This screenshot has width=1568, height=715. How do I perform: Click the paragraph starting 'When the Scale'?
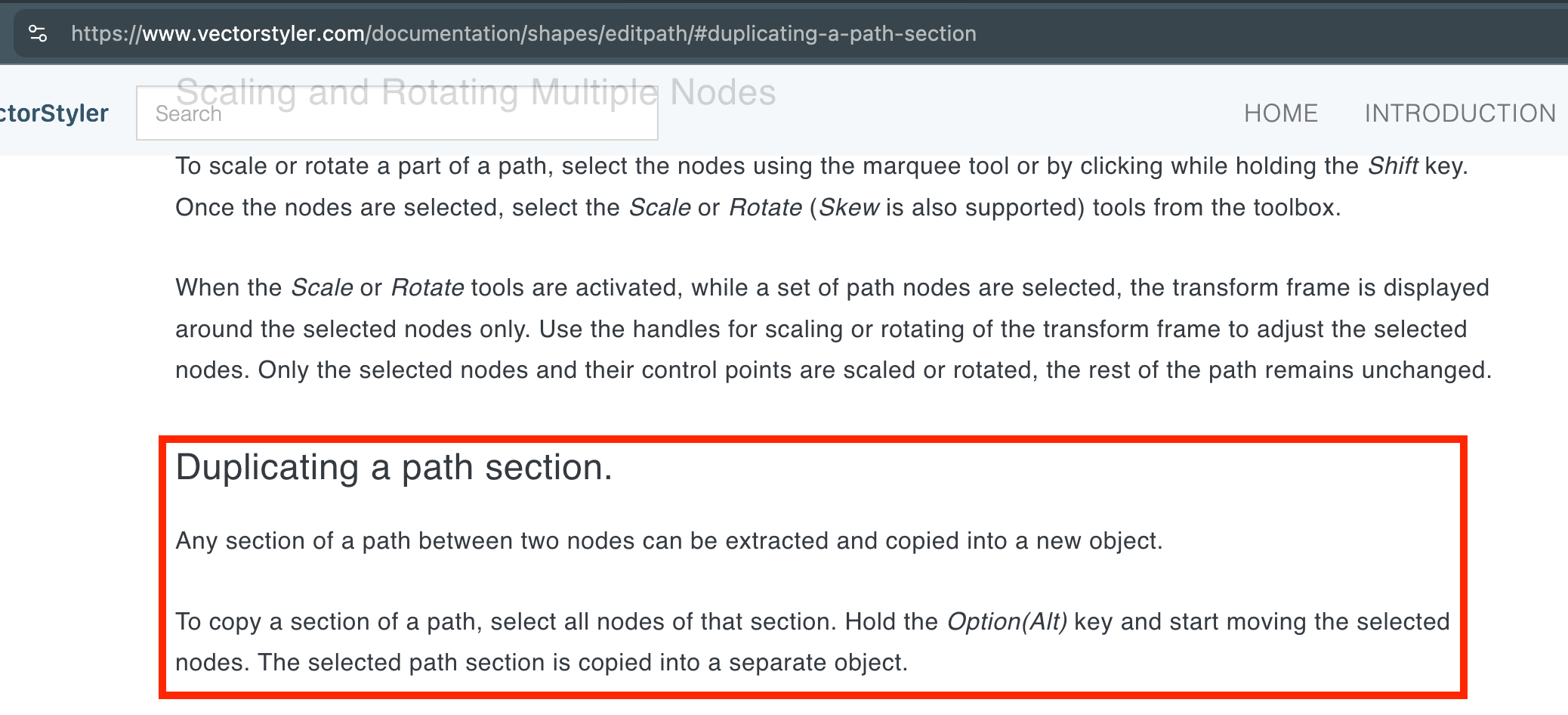832,329
